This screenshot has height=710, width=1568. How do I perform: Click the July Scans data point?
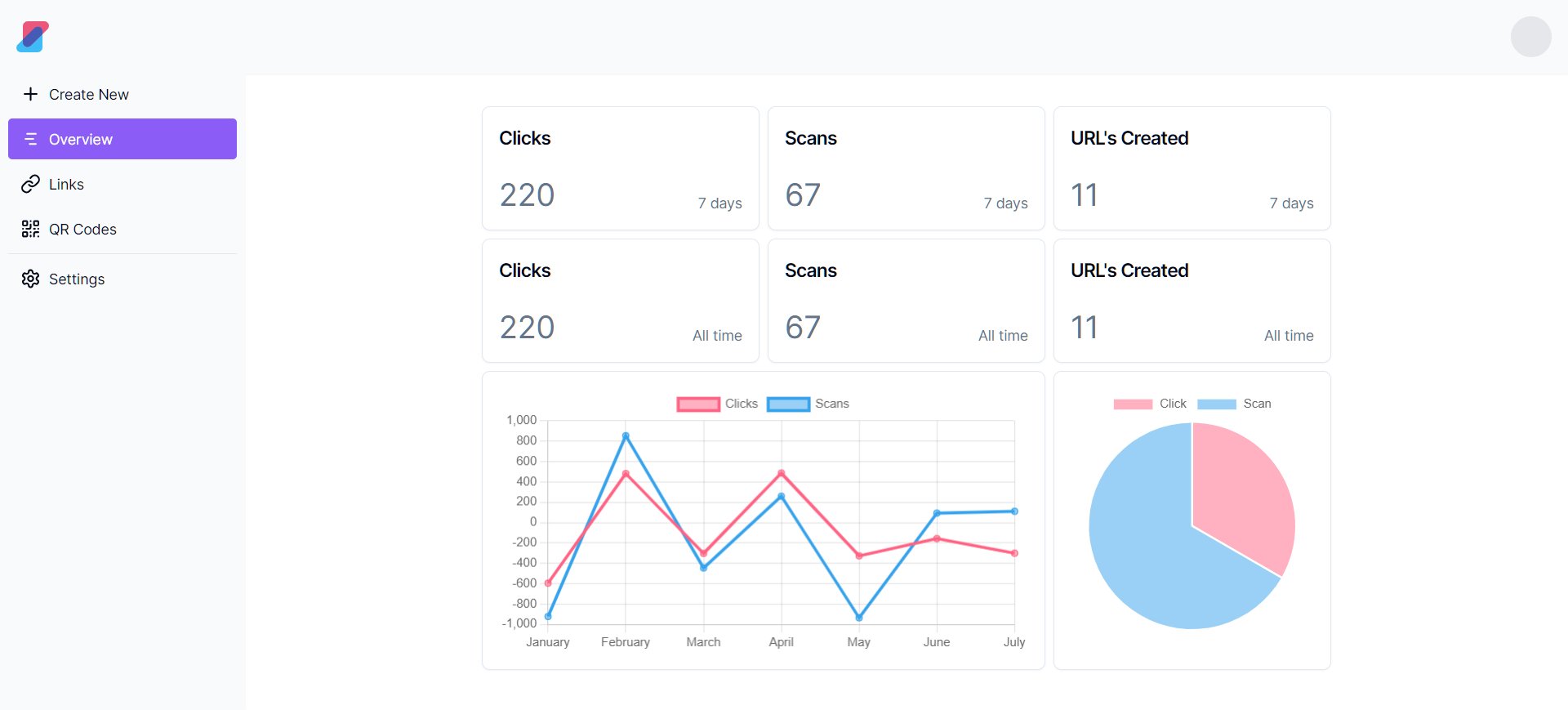click(1014, 511)
